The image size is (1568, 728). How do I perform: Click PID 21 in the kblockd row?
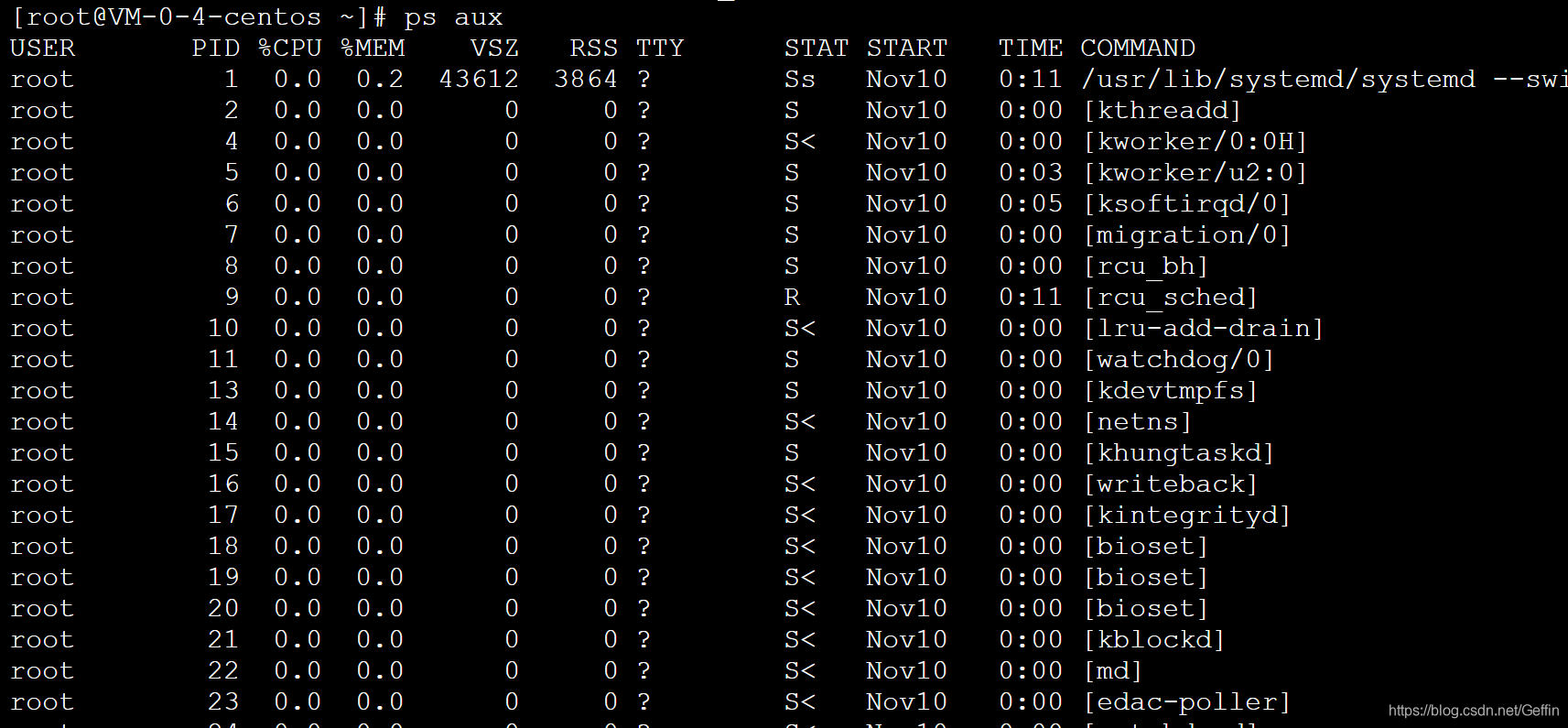click(223, 639)
